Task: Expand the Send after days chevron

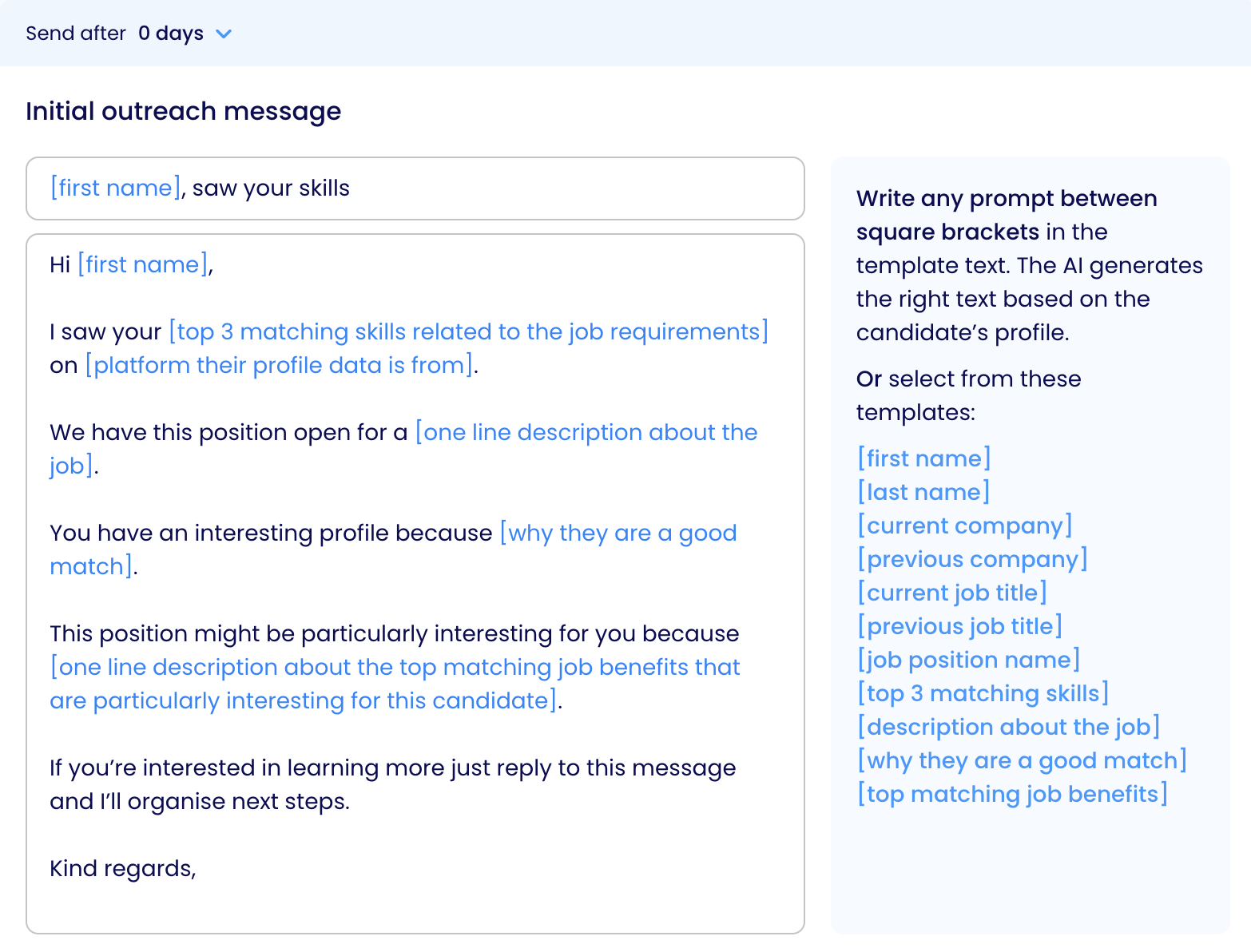Action: click(x=224, y=34)
